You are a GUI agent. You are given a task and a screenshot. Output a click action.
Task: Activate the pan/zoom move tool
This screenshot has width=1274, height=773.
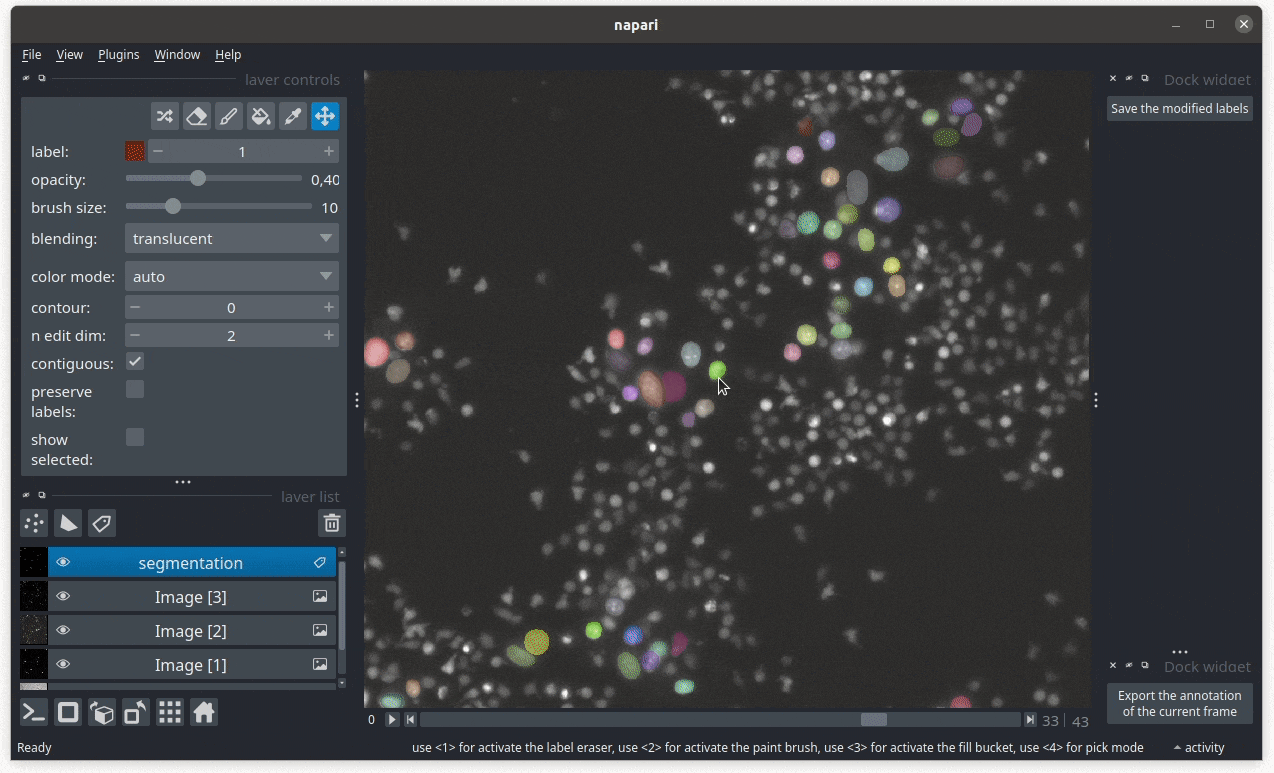325,117
